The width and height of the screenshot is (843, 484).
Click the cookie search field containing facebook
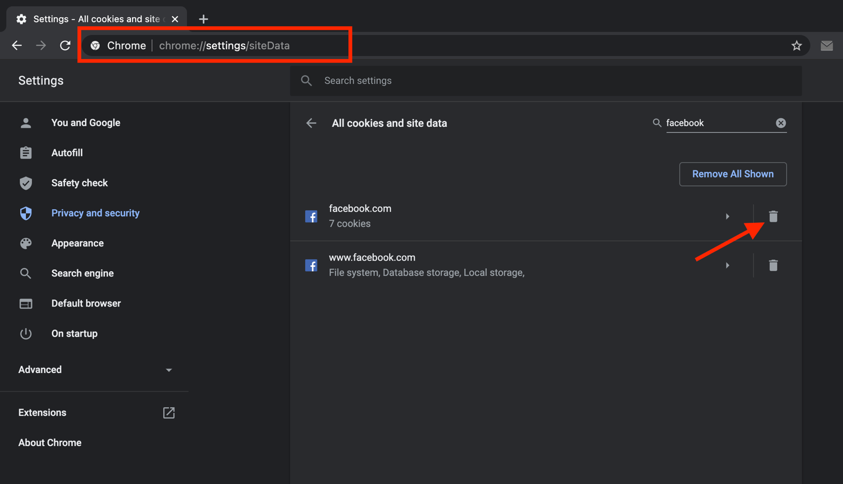[717, 123]
